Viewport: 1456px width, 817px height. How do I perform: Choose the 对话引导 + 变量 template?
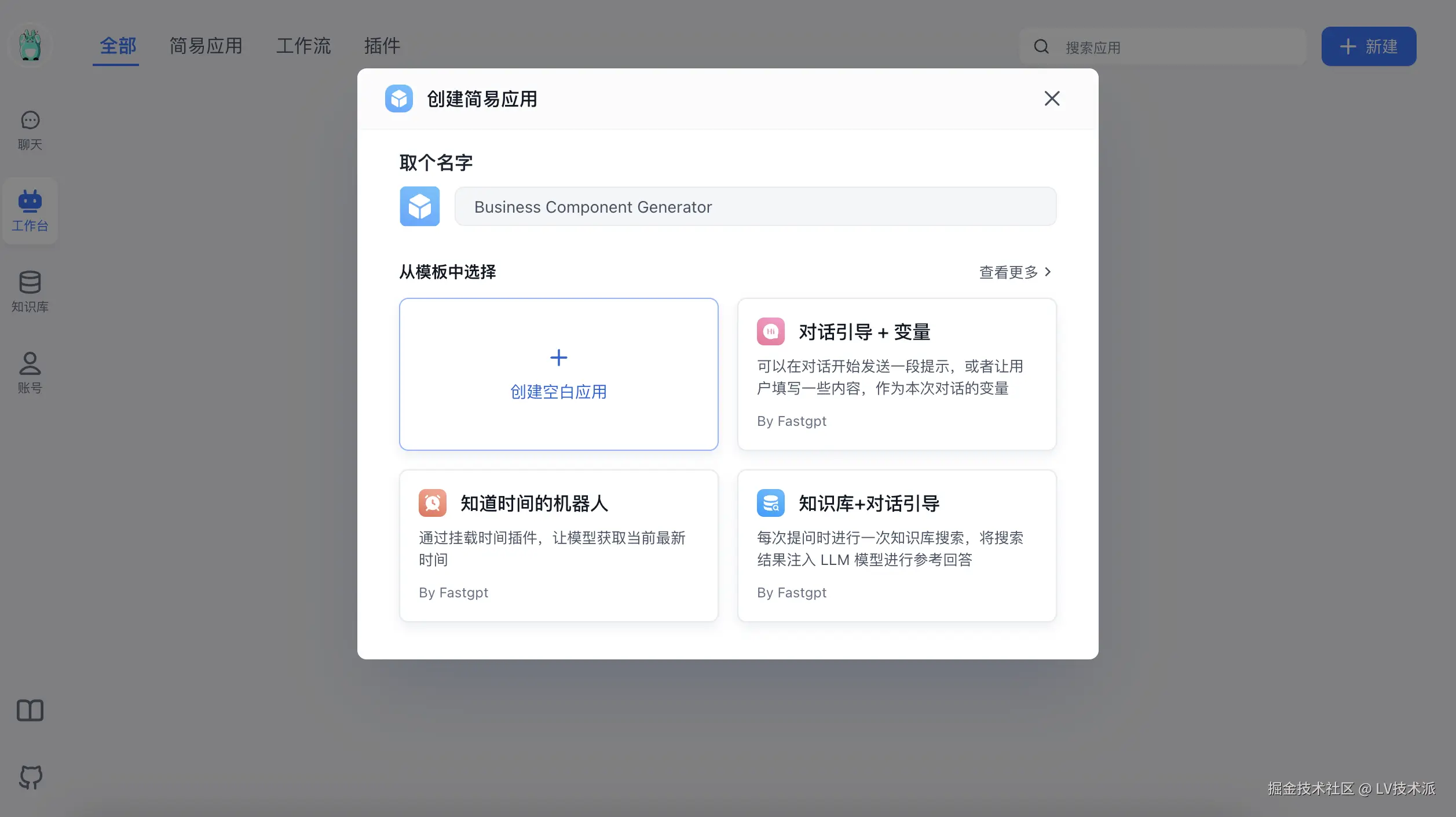coord(897,374)
